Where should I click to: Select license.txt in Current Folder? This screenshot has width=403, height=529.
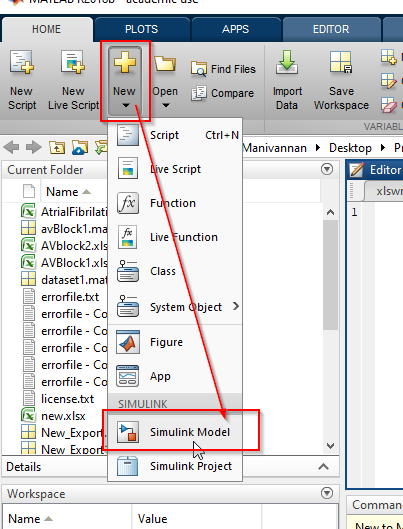click(x=67, y=399)
